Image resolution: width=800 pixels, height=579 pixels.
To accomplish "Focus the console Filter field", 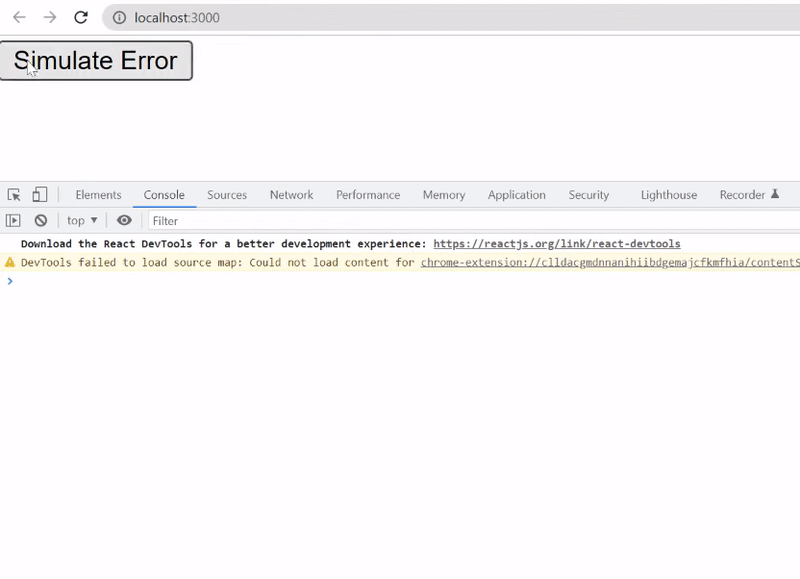I will click(474, 221).
